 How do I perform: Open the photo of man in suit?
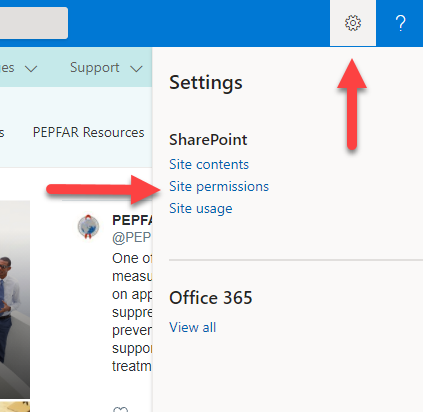(15, 299)
